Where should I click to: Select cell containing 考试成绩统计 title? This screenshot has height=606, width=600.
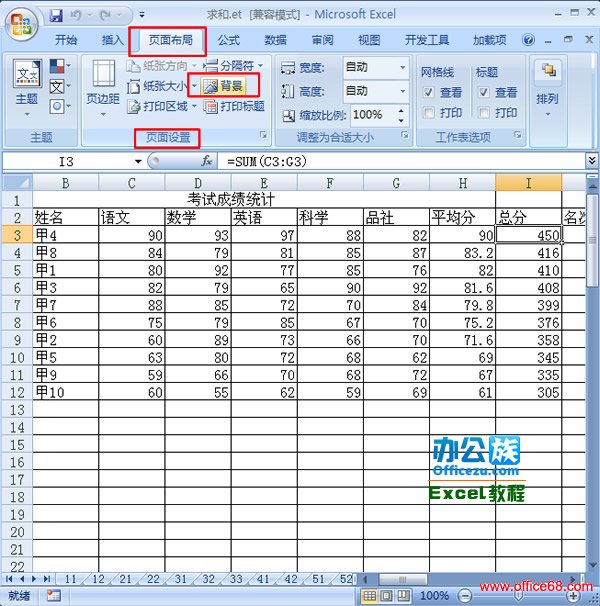click(264, 200)
